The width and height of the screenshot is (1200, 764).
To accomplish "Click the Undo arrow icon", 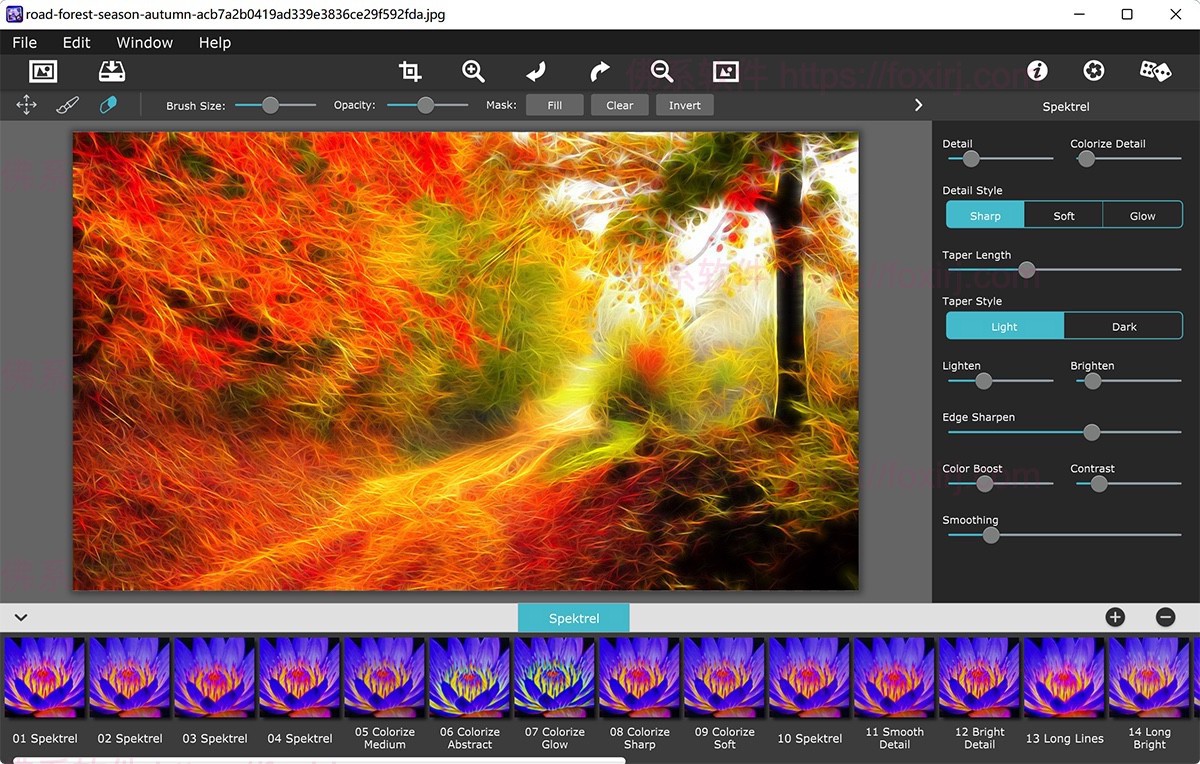I will tap(535, 71).
